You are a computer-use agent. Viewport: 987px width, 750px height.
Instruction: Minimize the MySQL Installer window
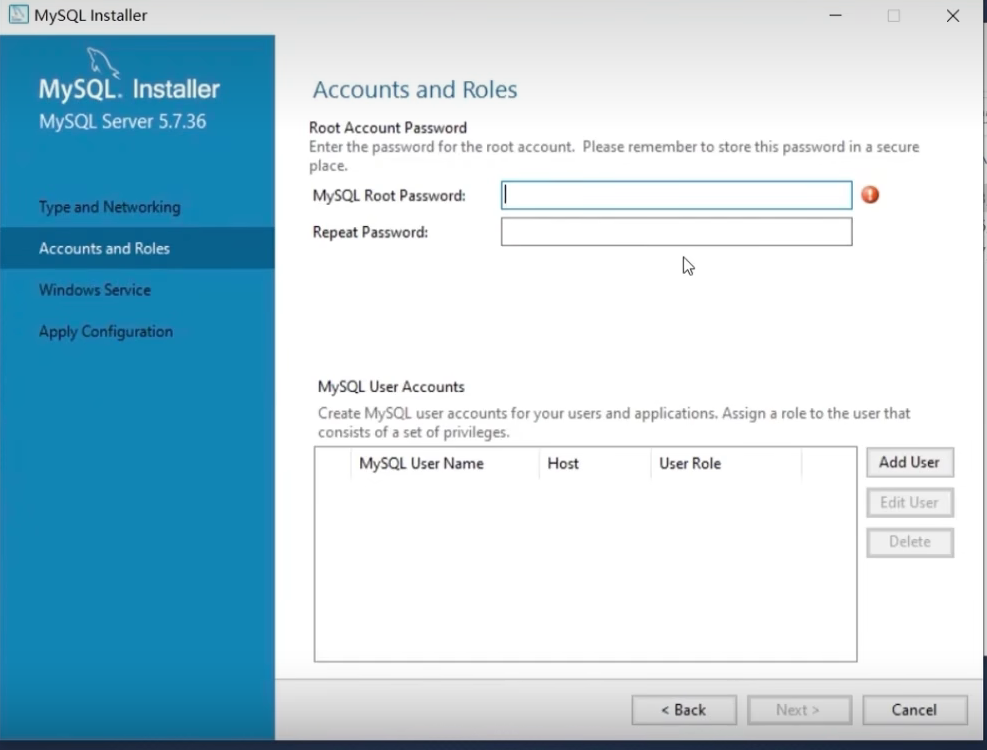click(x=835, y=15)
